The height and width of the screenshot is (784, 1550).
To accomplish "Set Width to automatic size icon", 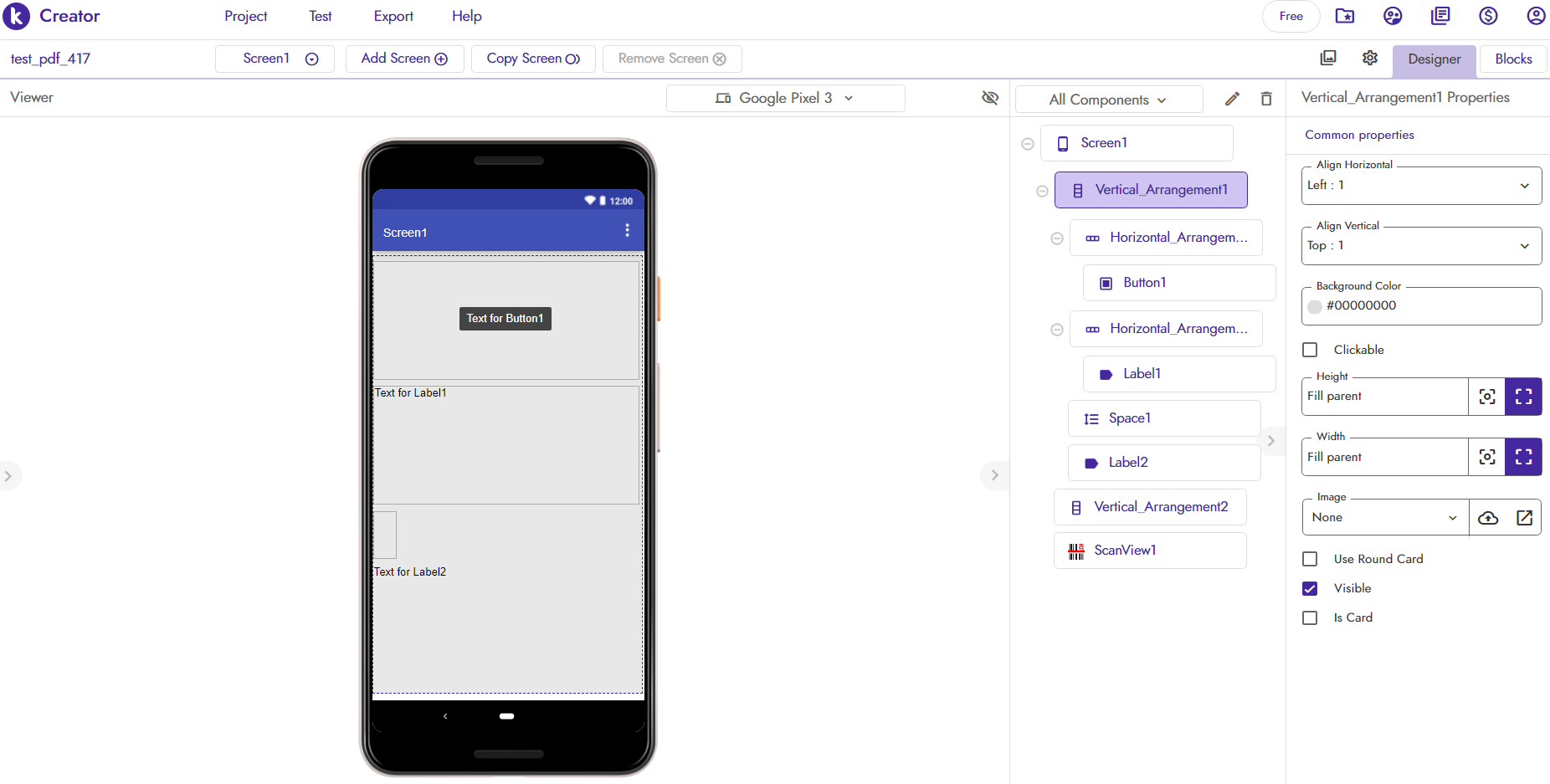I will pyautogui.click(x=1487, y=457).
